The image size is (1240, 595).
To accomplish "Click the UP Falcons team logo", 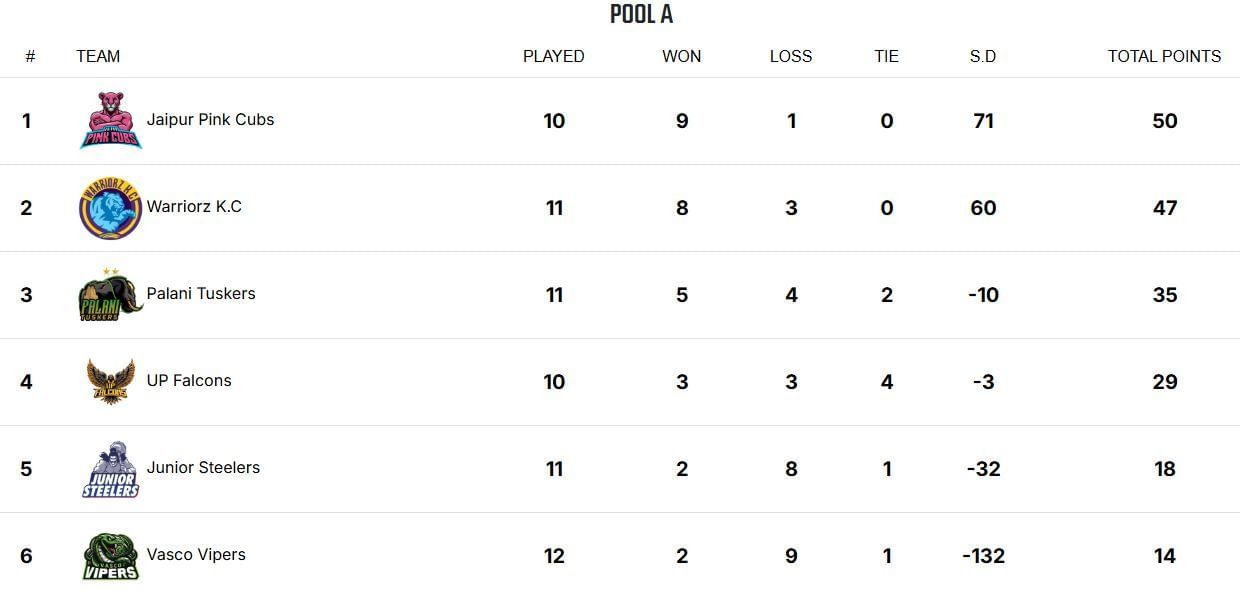I will tap(110, 382).
